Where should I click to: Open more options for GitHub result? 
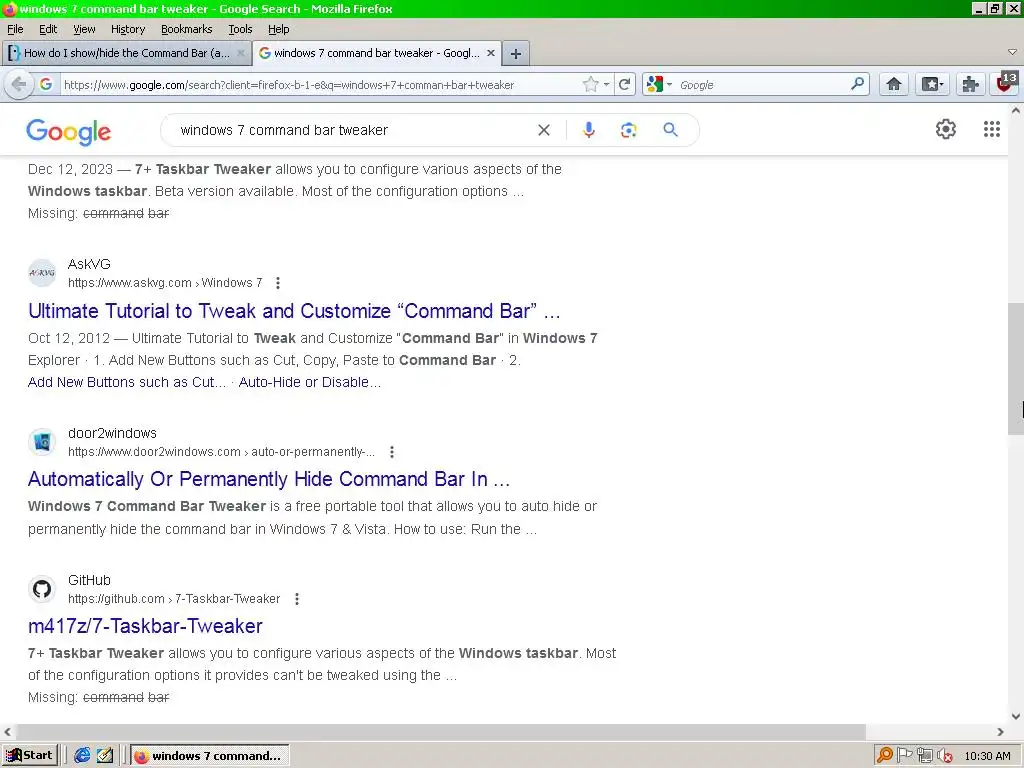(x=296, y=599)
